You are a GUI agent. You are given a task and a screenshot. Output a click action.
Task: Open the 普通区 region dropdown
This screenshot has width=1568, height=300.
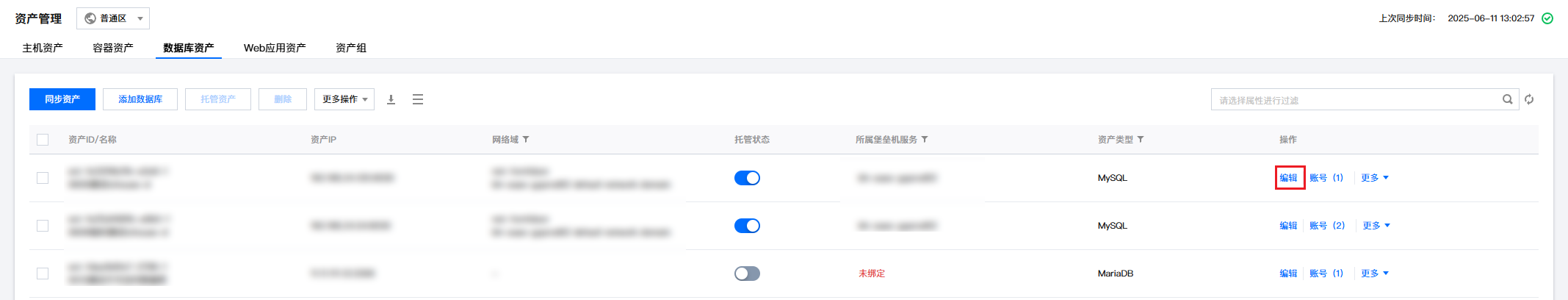[x=113, y=18]
